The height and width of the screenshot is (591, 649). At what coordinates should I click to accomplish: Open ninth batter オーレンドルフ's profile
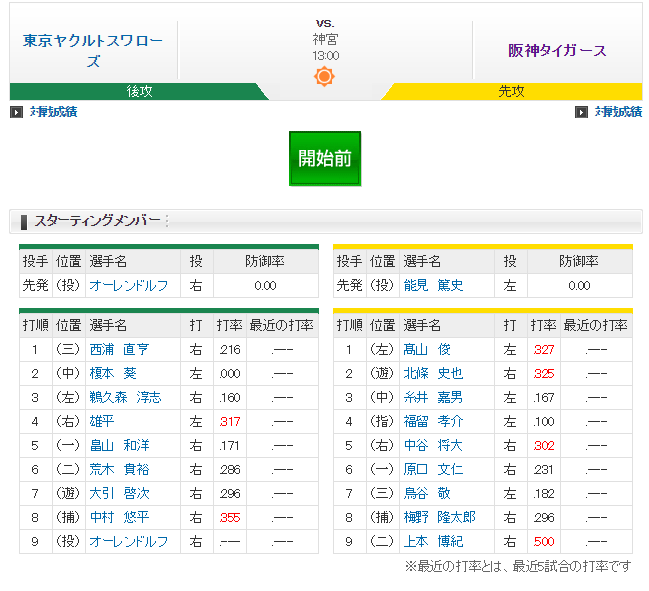pyautogui.click(x=129, y=542)
